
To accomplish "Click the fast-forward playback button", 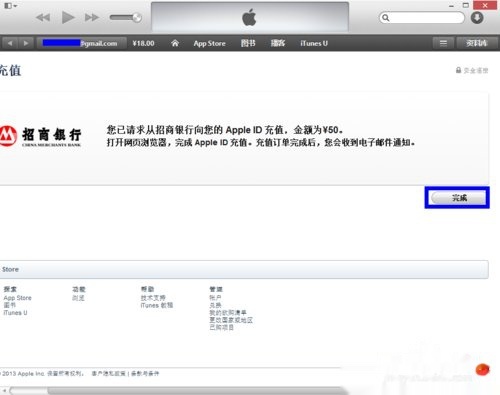I will (92, 17).
